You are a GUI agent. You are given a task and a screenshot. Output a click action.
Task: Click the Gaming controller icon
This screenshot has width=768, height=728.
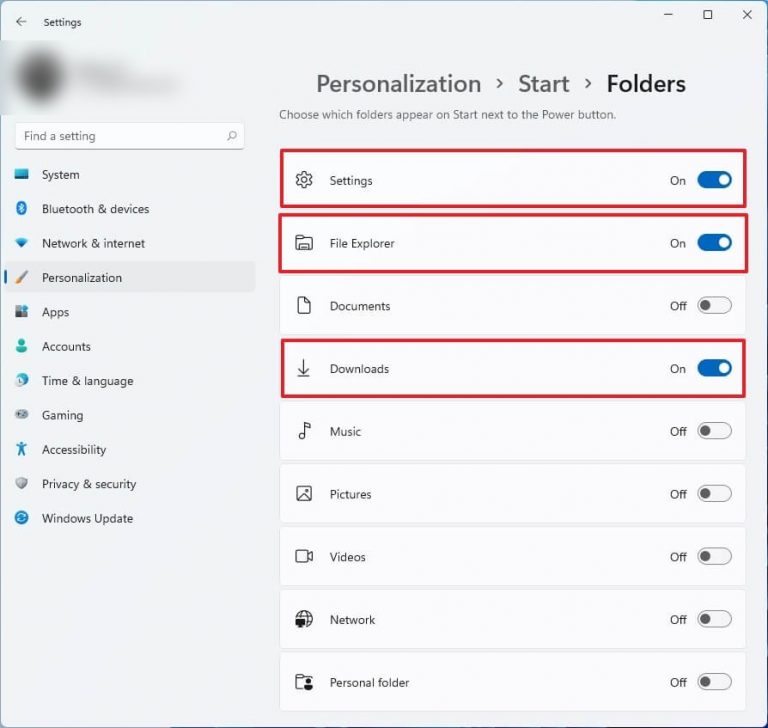[22, 414]
